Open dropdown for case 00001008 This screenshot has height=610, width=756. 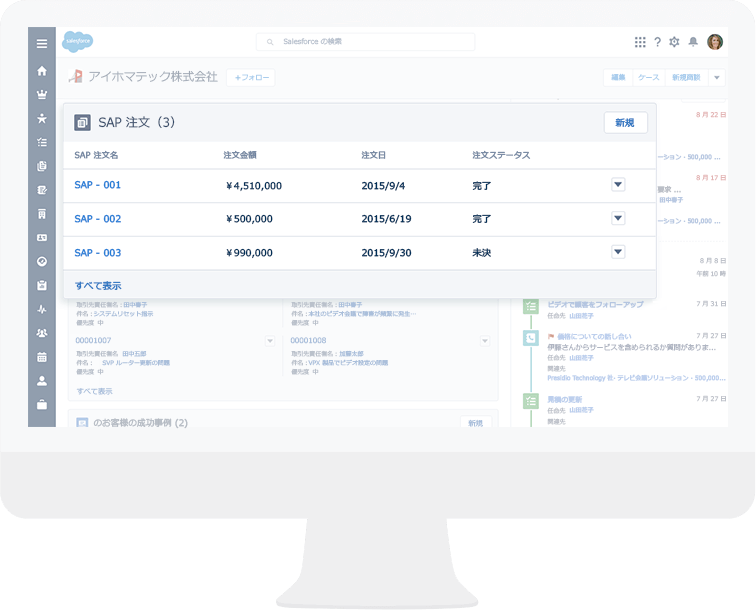485,341
